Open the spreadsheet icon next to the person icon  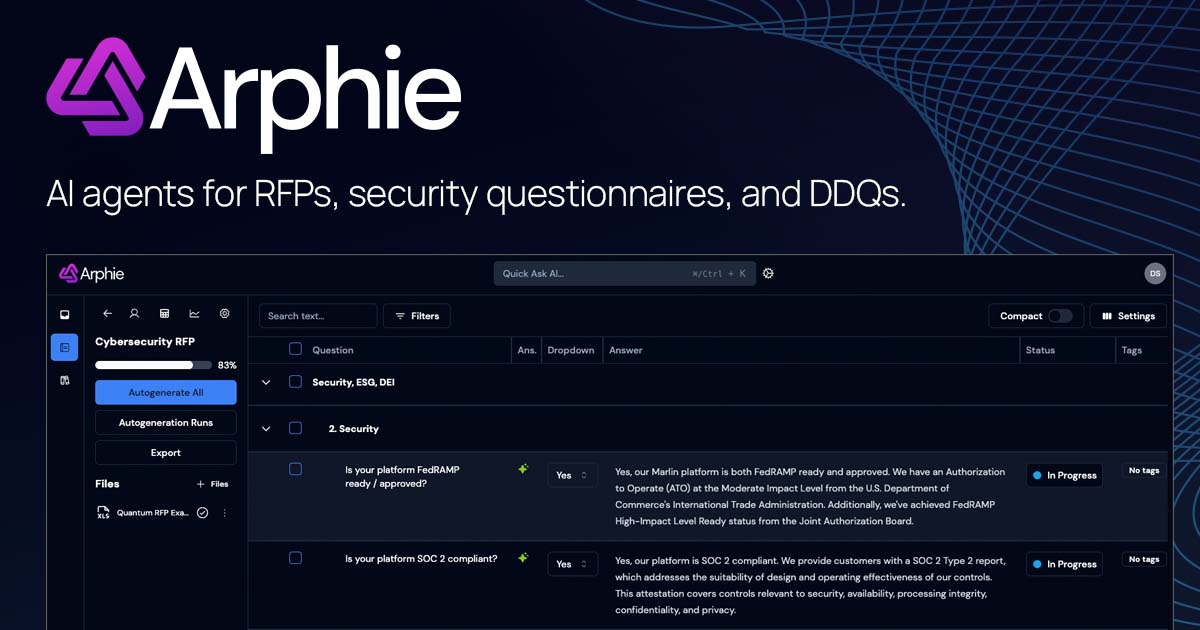(x=164, y=313)
